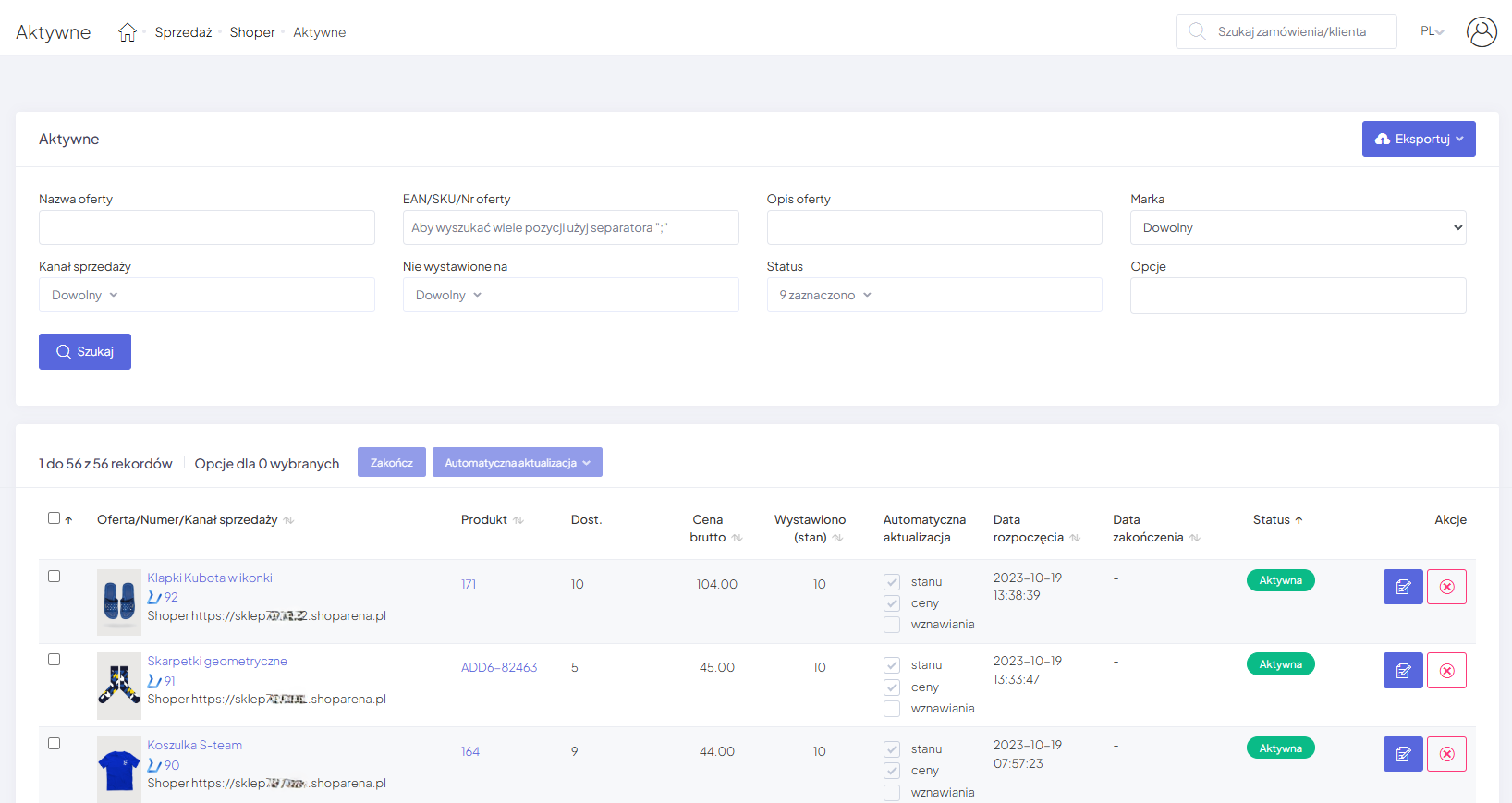Viewport: 1512px width, 803px height.
Task: Select the Klapki Kubota row checkbox
Action: pos(55,577)
